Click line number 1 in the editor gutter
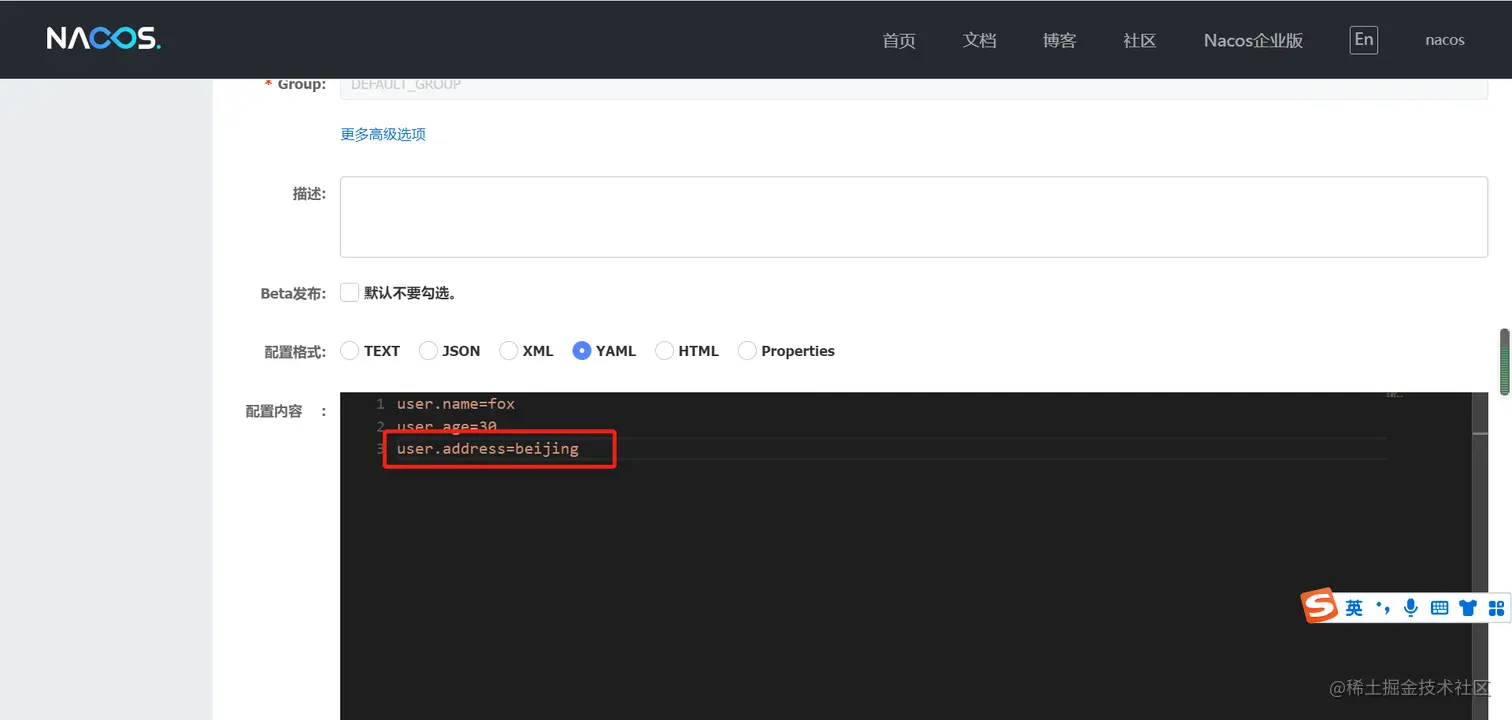1512x720 pixels. (x=380, y=404)
